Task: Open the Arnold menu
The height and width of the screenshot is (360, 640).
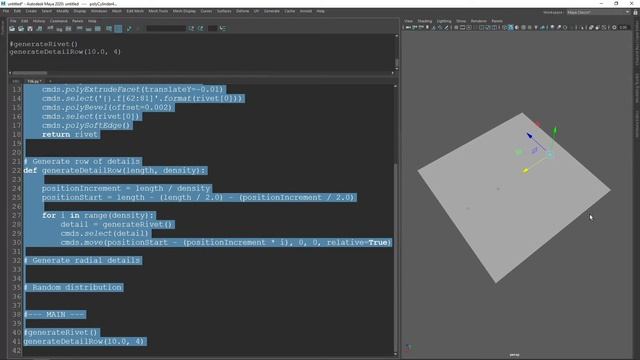Action: coord(306,11)
